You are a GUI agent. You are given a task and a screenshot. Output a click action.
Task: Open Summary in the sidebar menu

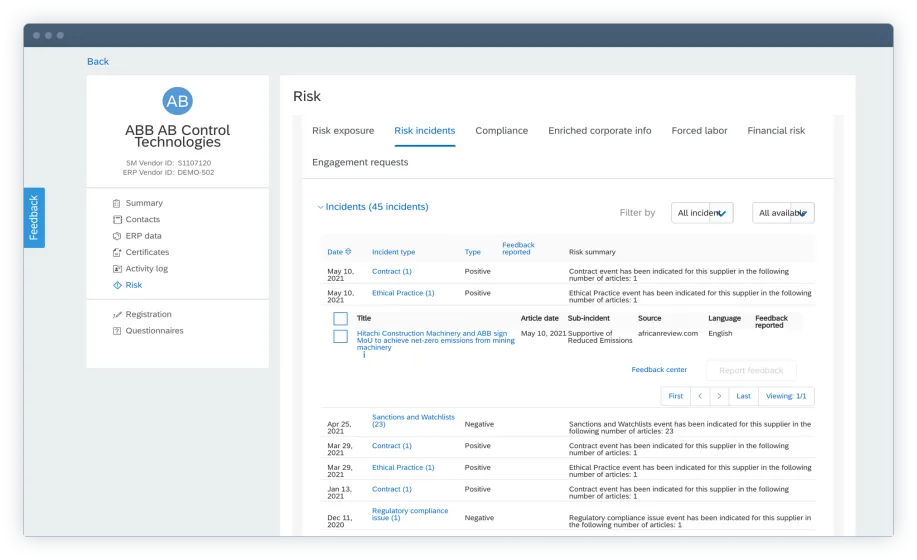(144, 203)
